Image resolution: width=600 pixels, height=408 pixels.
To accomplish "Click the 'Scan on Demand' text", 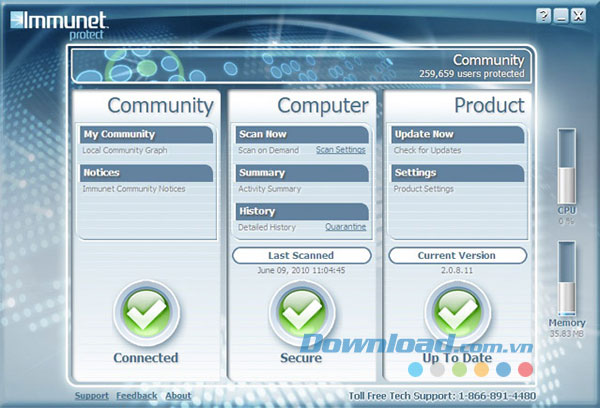I will pos(268,150).
